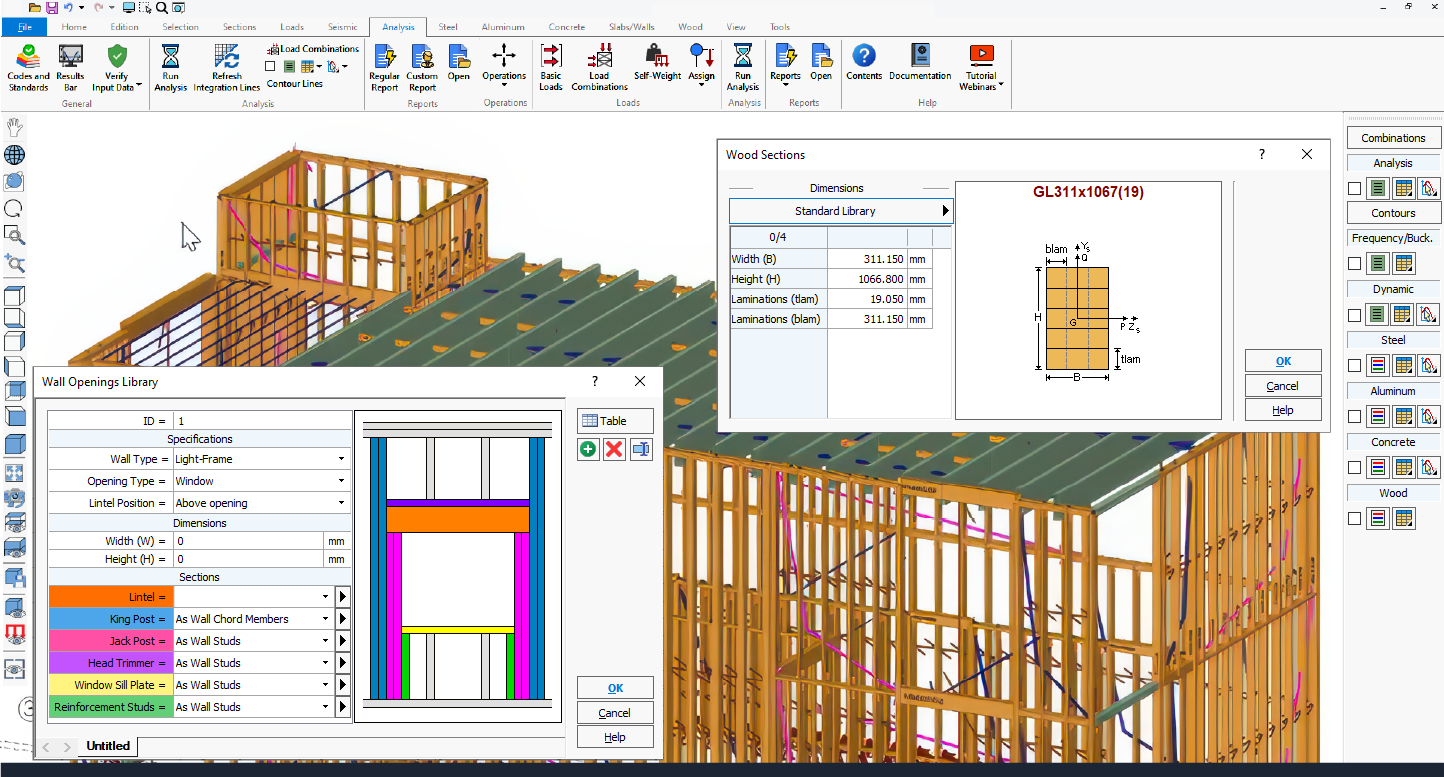Tick the Concrete results checkbox
The image size is (1444, 777).
[x=1354, y=467]
